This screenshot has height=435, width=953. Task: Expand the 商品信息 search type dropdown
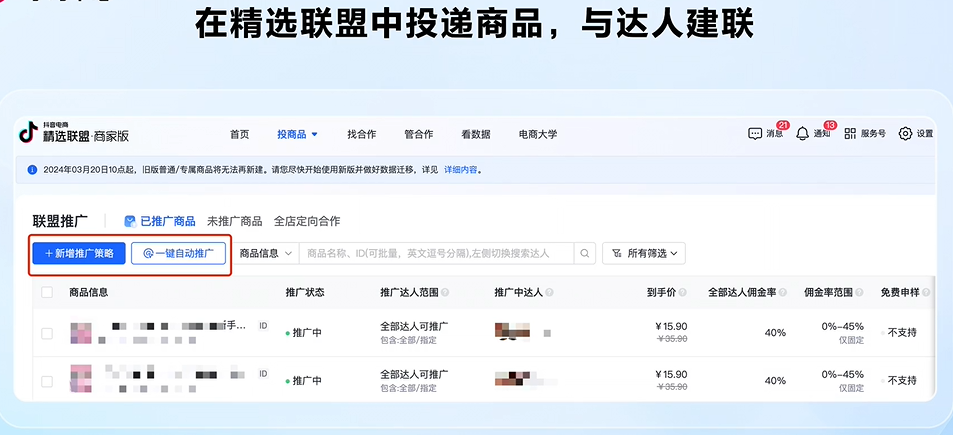[266, 254]
